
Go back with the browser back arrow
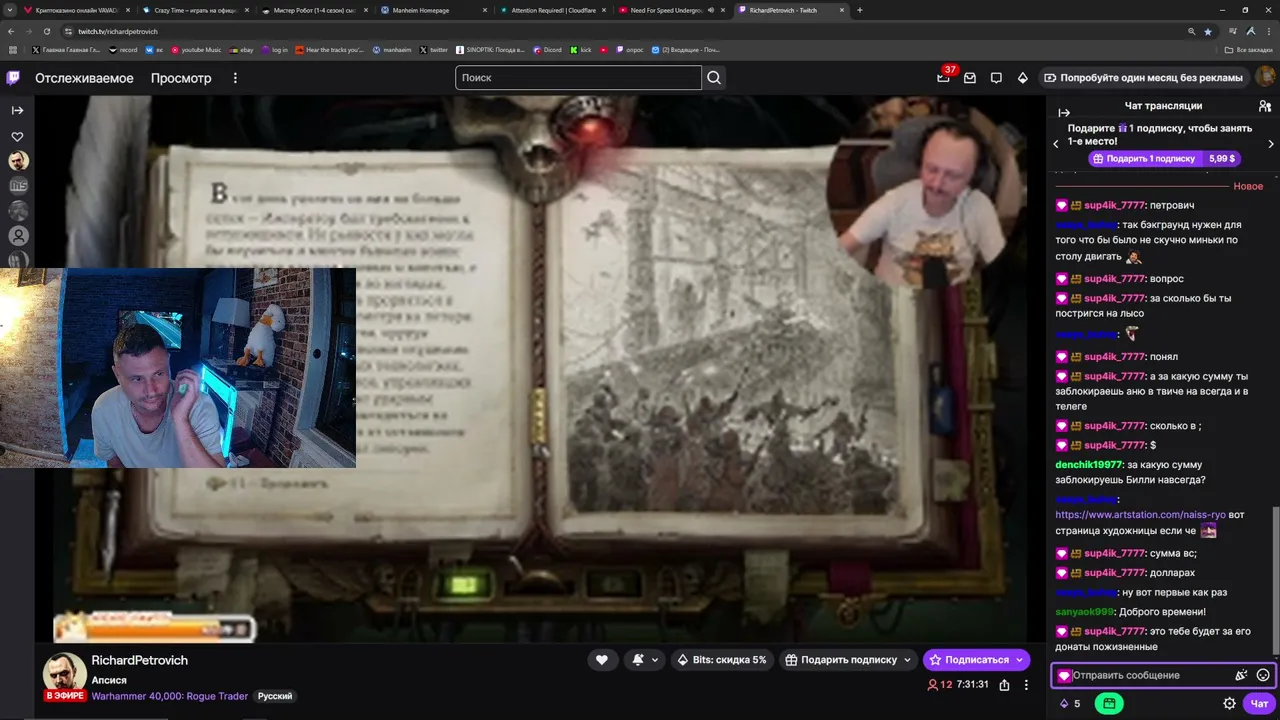pos(10,31)
